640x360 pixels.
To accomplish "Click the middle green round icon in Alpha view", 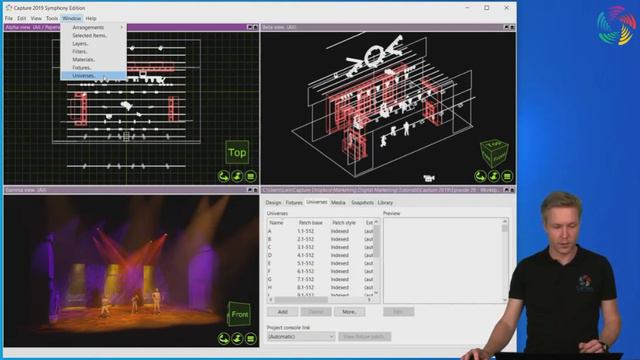I will click(237, 176).
